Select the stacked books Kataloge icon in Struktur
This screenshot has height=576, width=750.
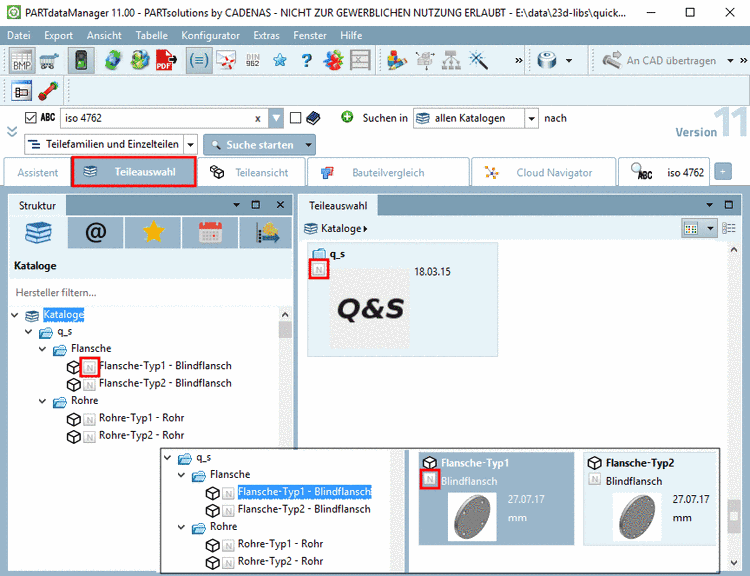[38, 233]
